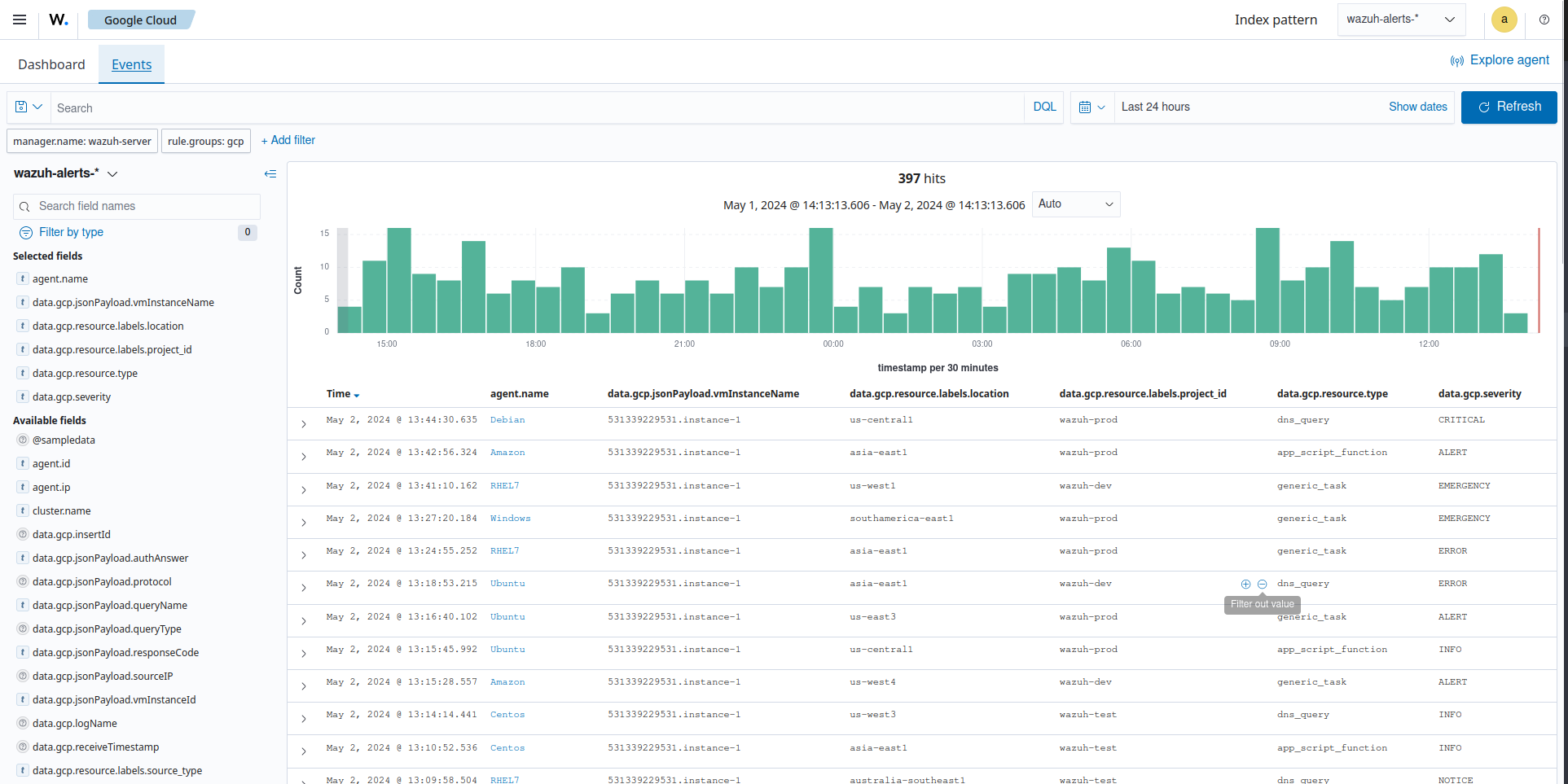Viewport: 1568px width, 784px height.
Task: Click the Refresh button
Action: coord(1509,107)
